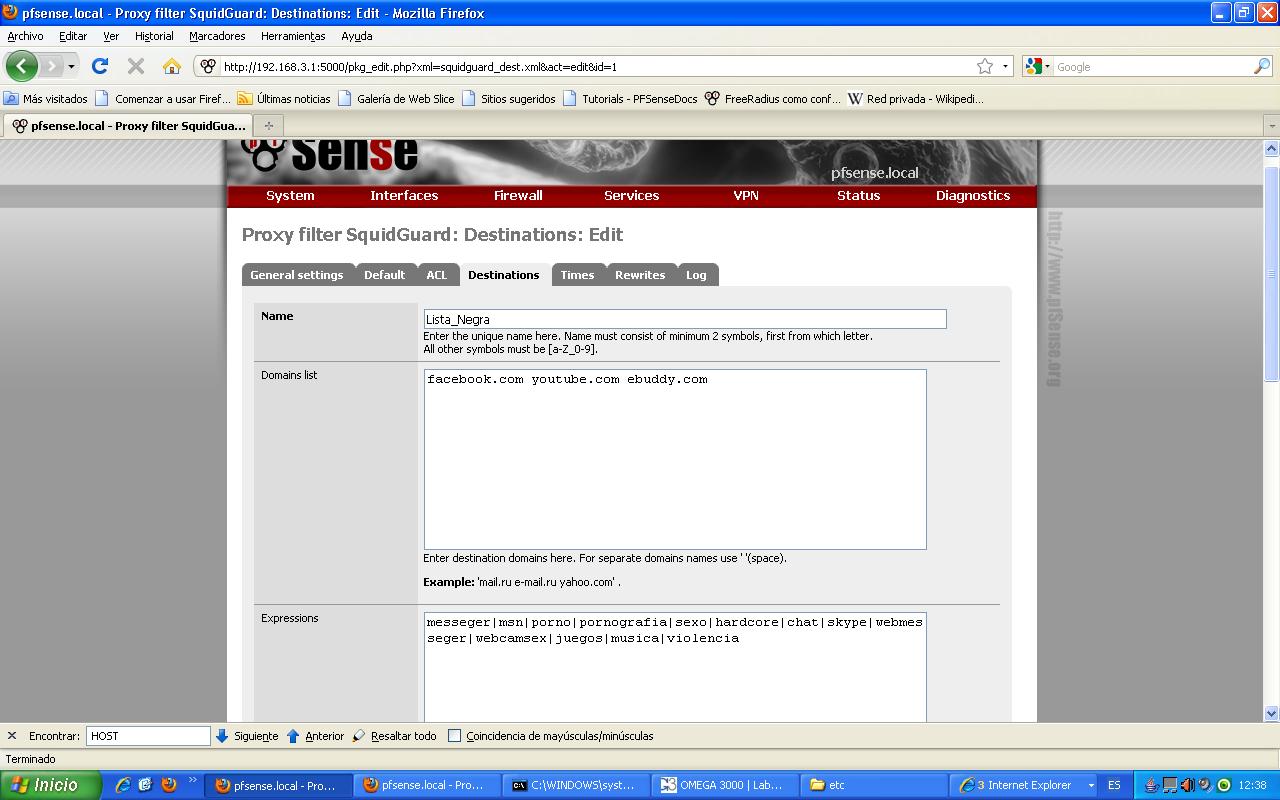Expand the URL bar history dropdown
The image size is (1280, 800).
pos(1005,67)
